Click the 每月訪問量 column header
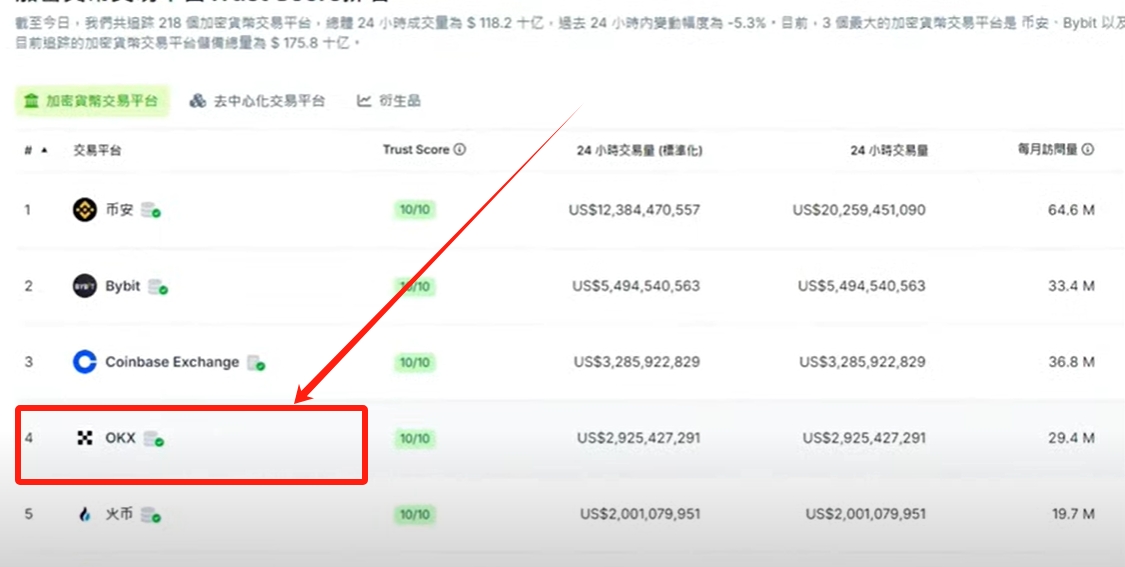This screenshot has width=1125, height=567. (1048, 149)
